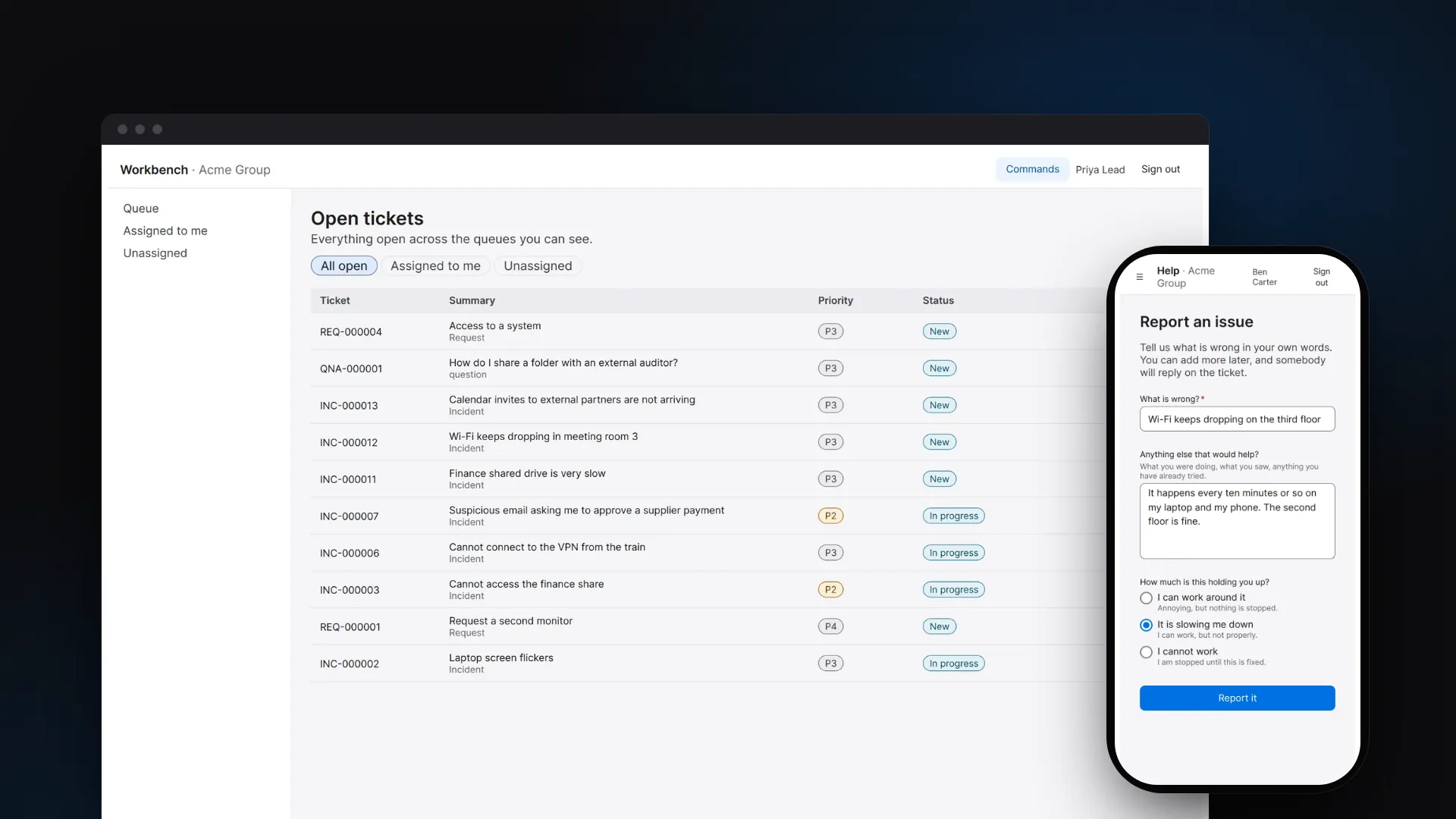The height and width of the screenshot is (819, 1456).
Task: Click 'Laptop screen flickers' summary
Action: (500, 658)
